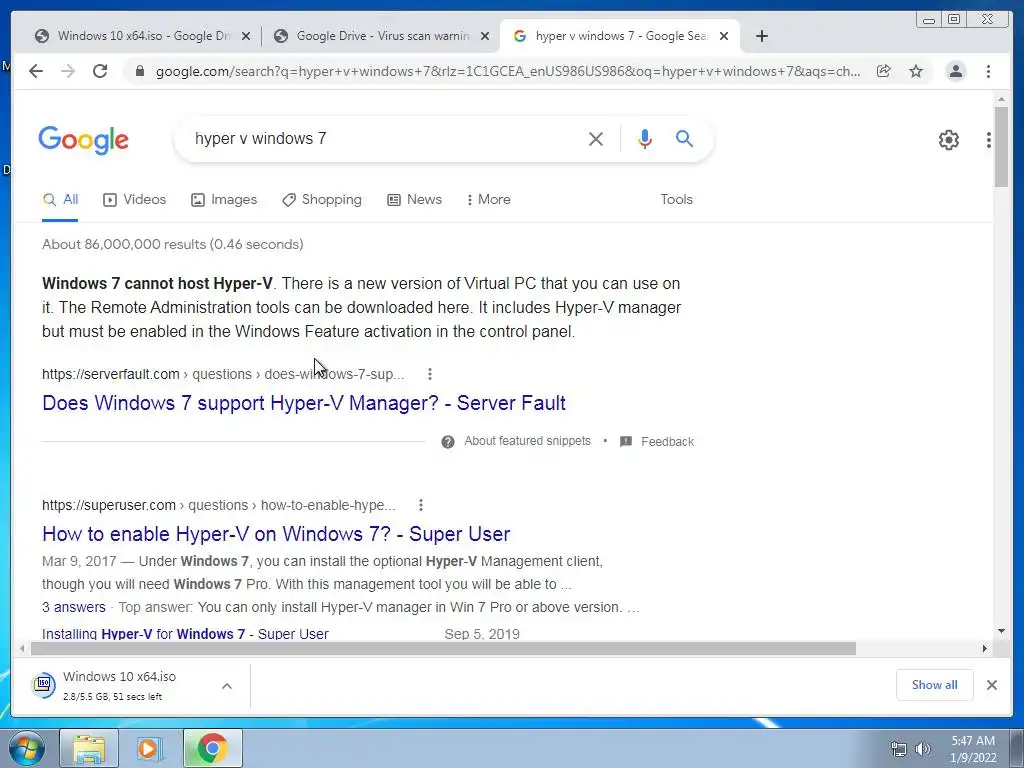Close the Windows 10 x64.iso tab
The height and width of the screenshot is (768, 1024).
tap(246, 37)
